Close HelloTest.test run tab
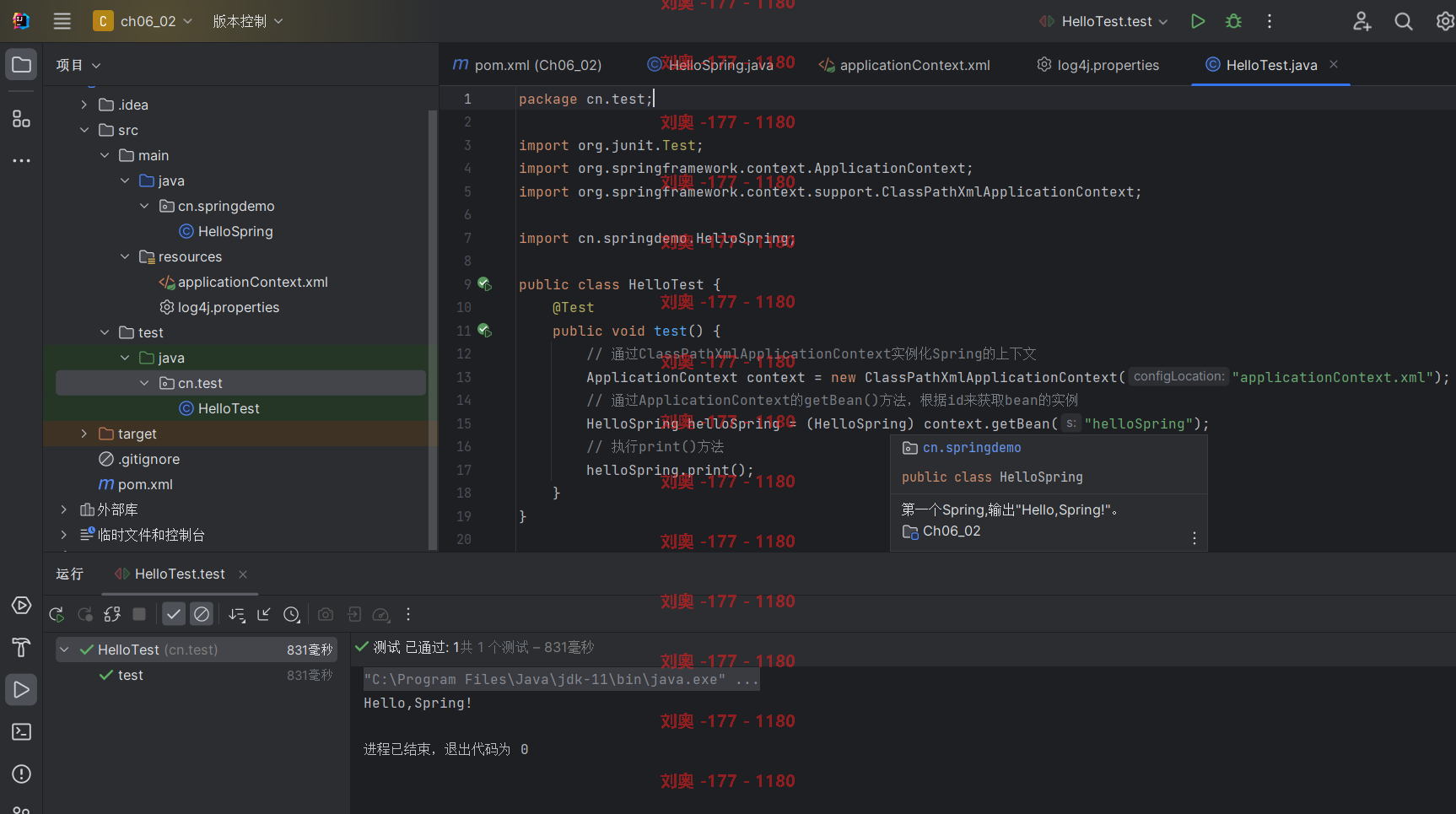This screenshot has width=1456, height=814. (243, 574)
